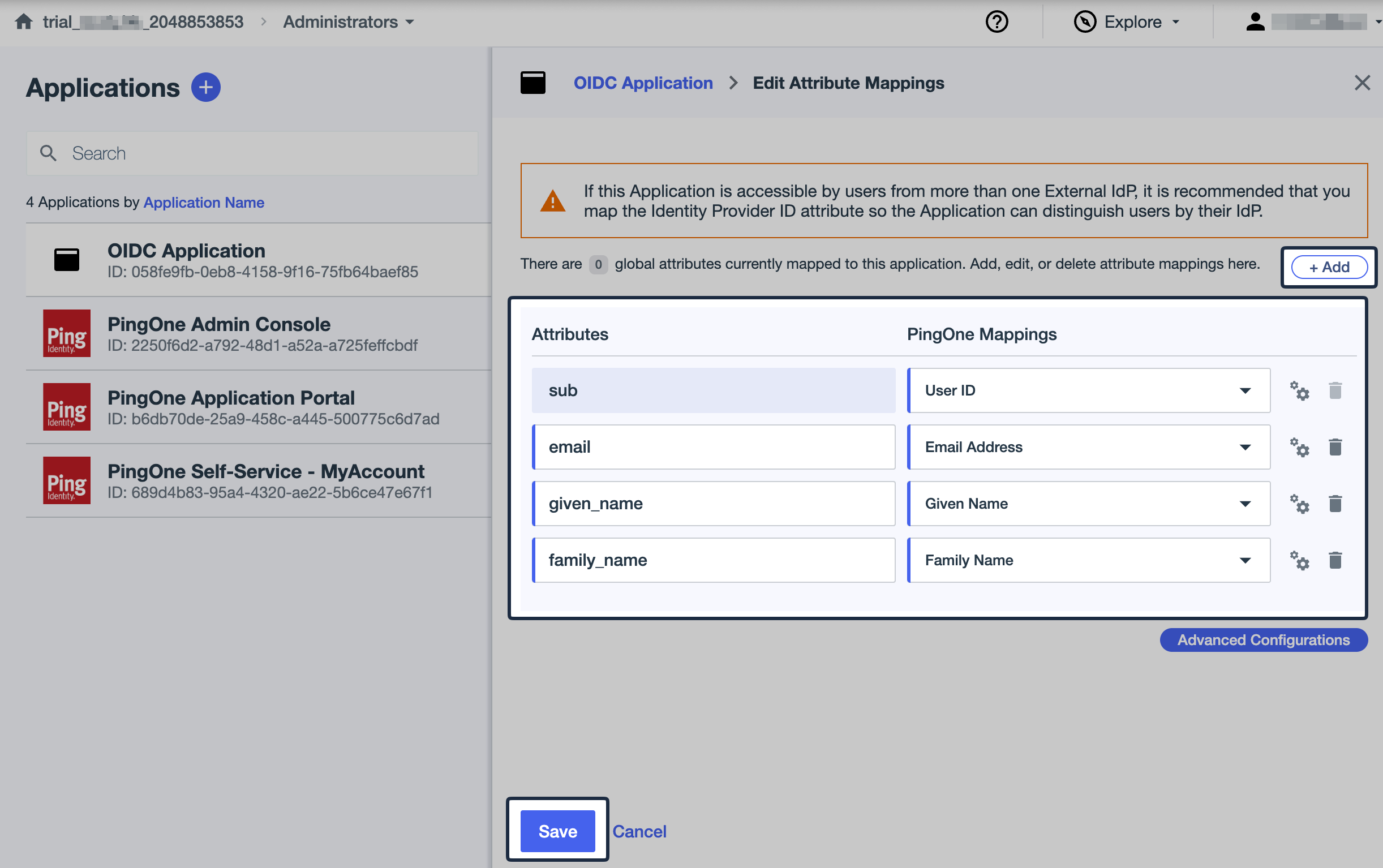The height and width of the screenshot is (868, 1383).
Task: Open gear settings for the Family Name mapping
Action: tap(1300, 561)
